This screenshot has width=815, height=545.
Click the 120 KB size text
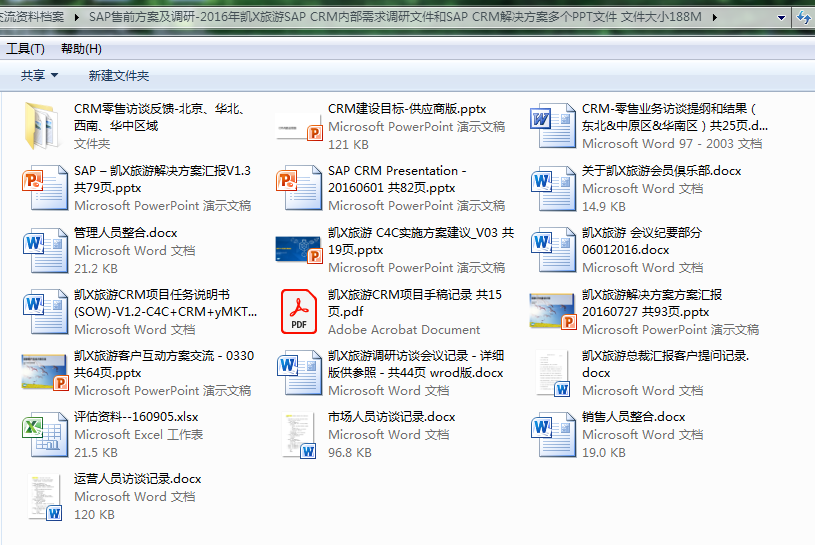(x=94, y=515)
